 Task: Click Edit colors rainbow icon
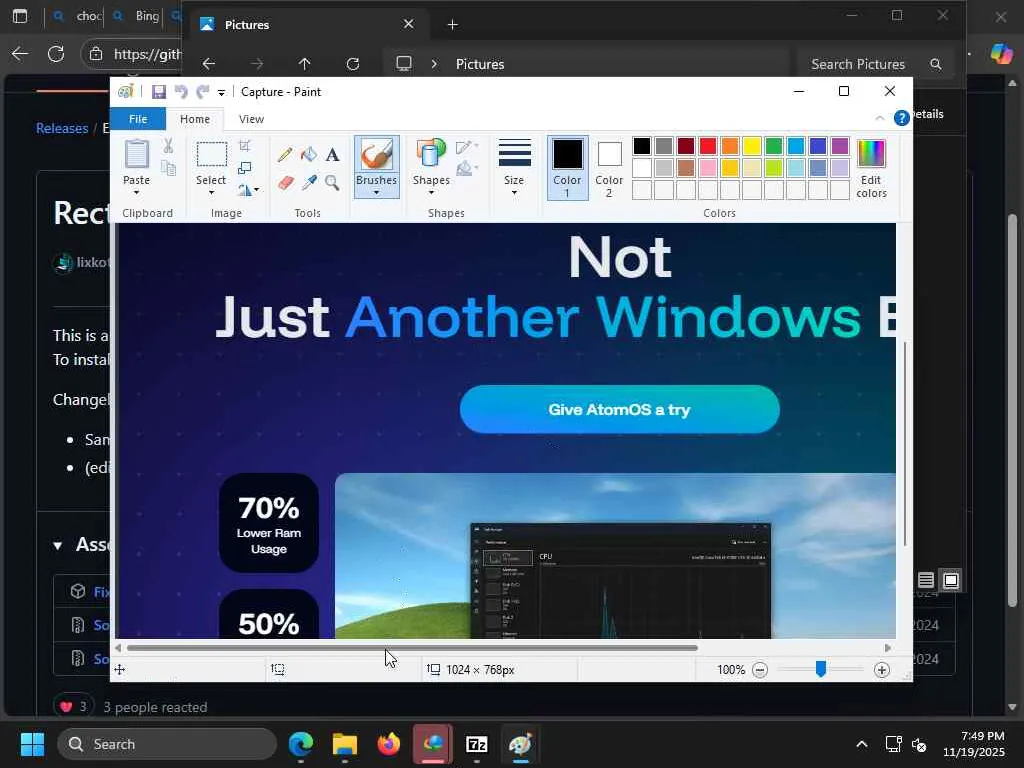click(x=871, y=154)
